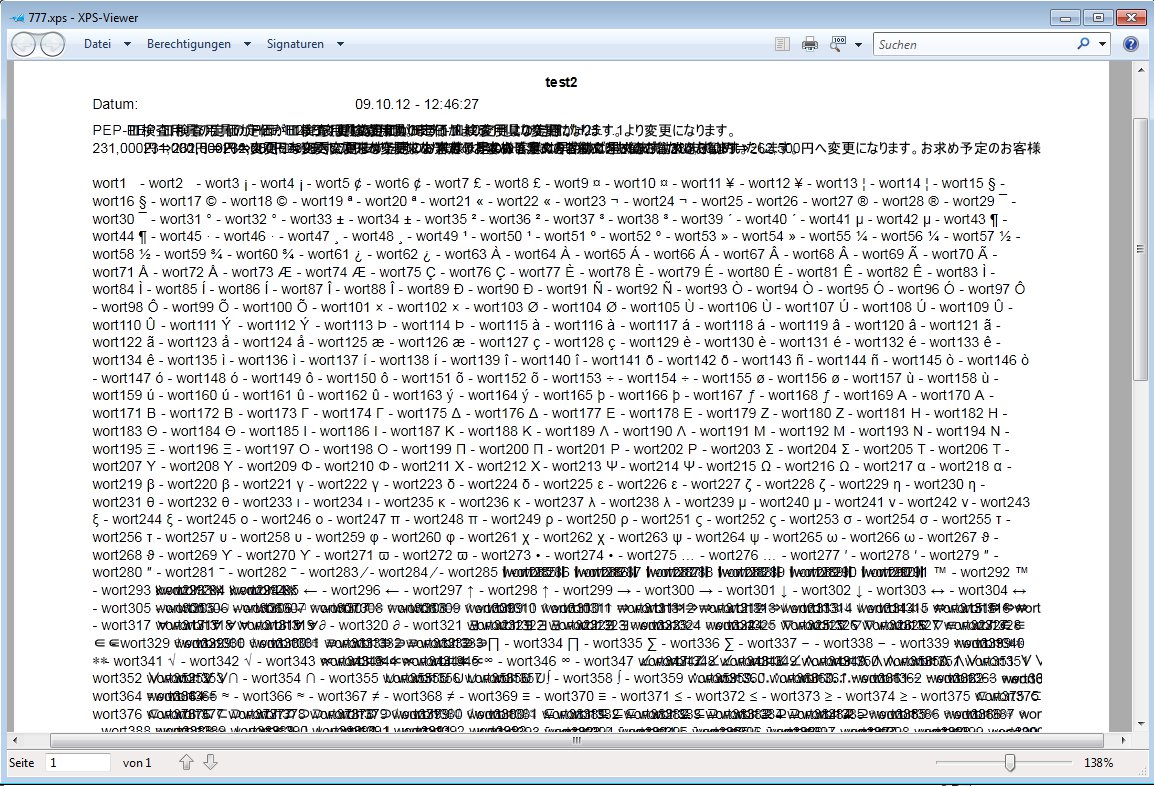Click the search magnifying glass icon
The height and width of the screenshot is (786, 1154).
point(1083,44)
